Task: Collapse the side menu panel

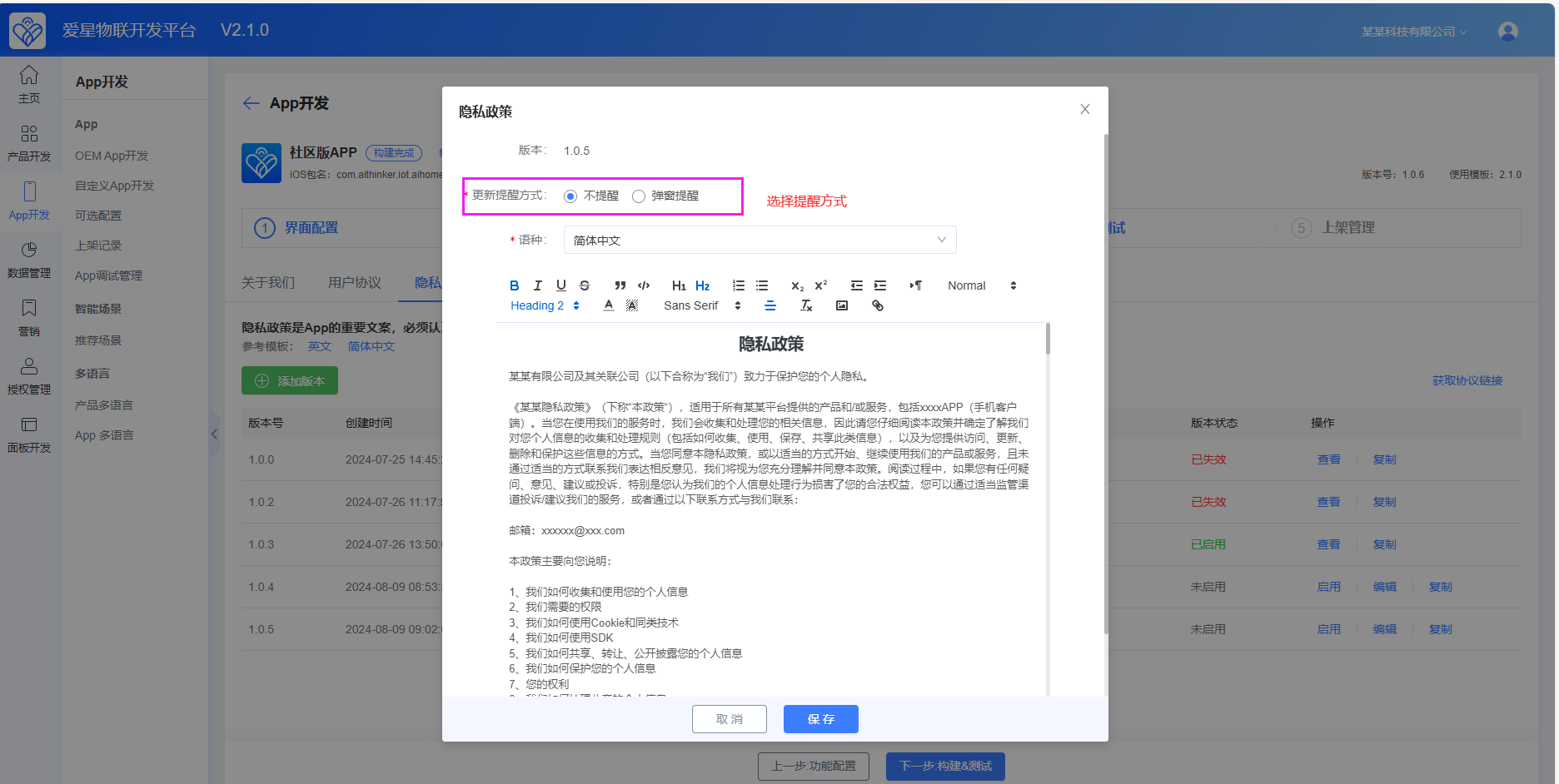Action: 214,434
